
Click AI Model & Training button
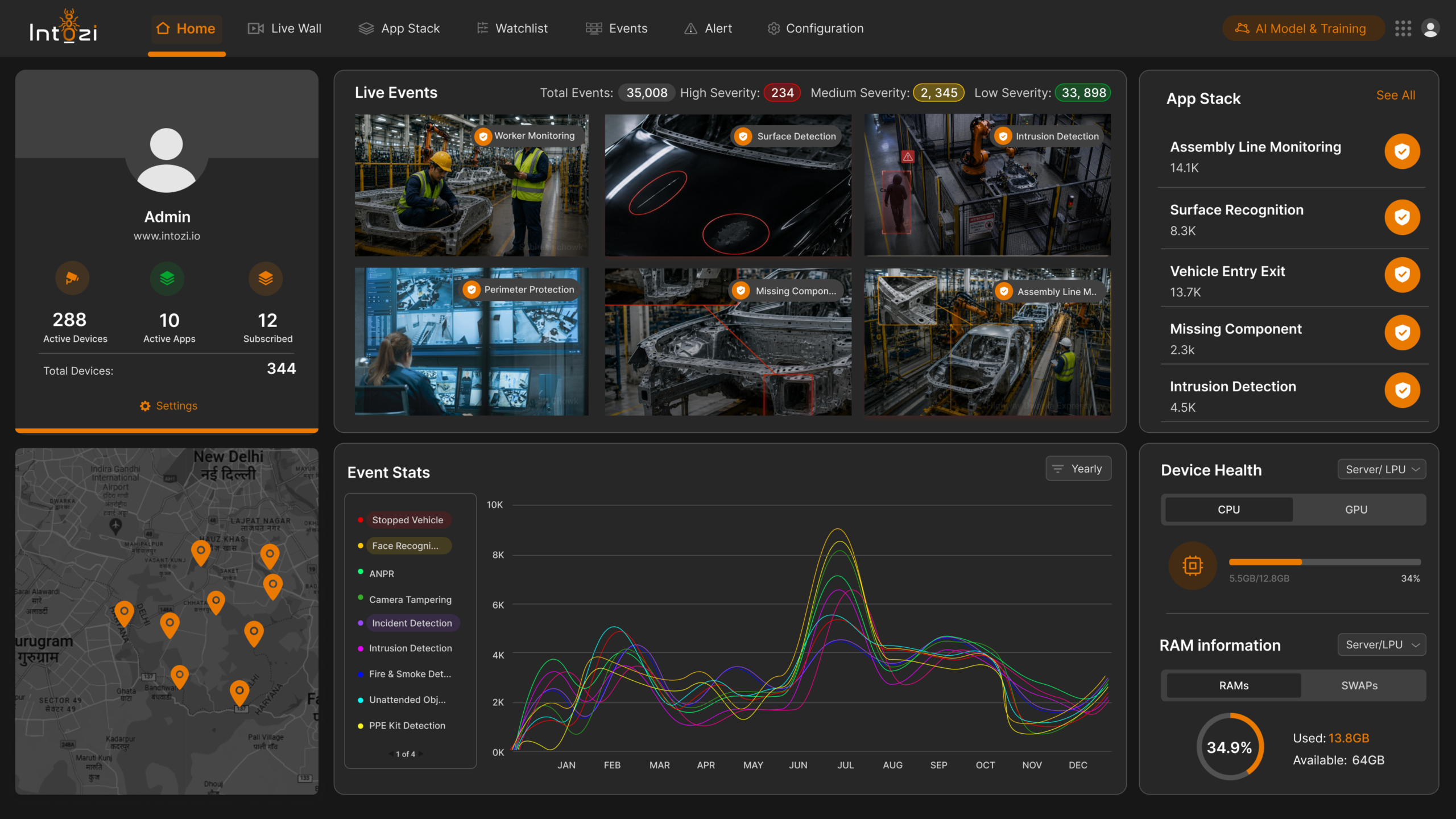click(1303, 28)
